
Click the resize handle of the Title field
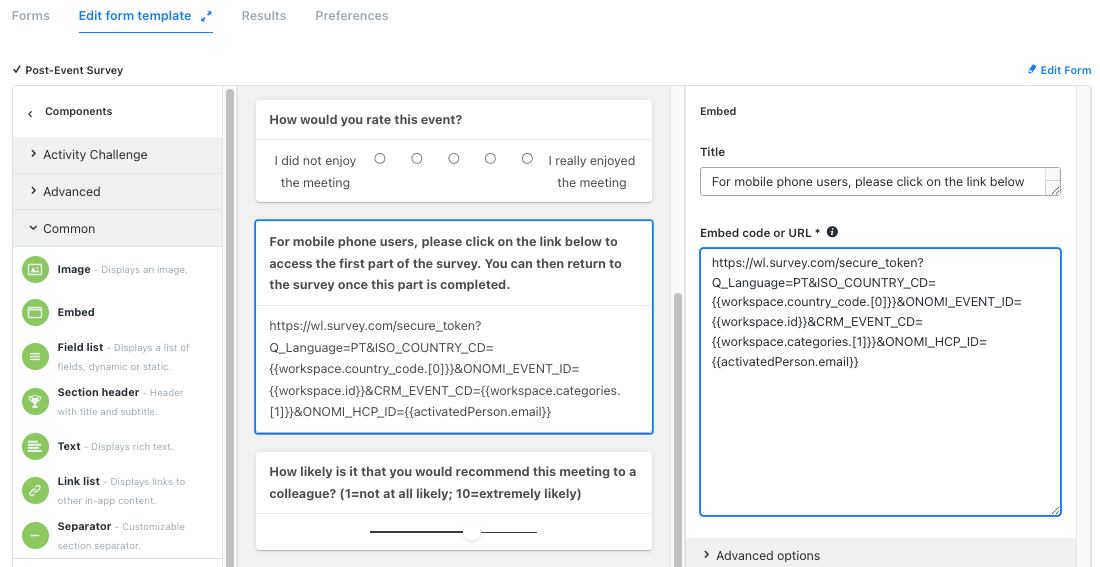pyautogui.click(x=1056, y=191)
